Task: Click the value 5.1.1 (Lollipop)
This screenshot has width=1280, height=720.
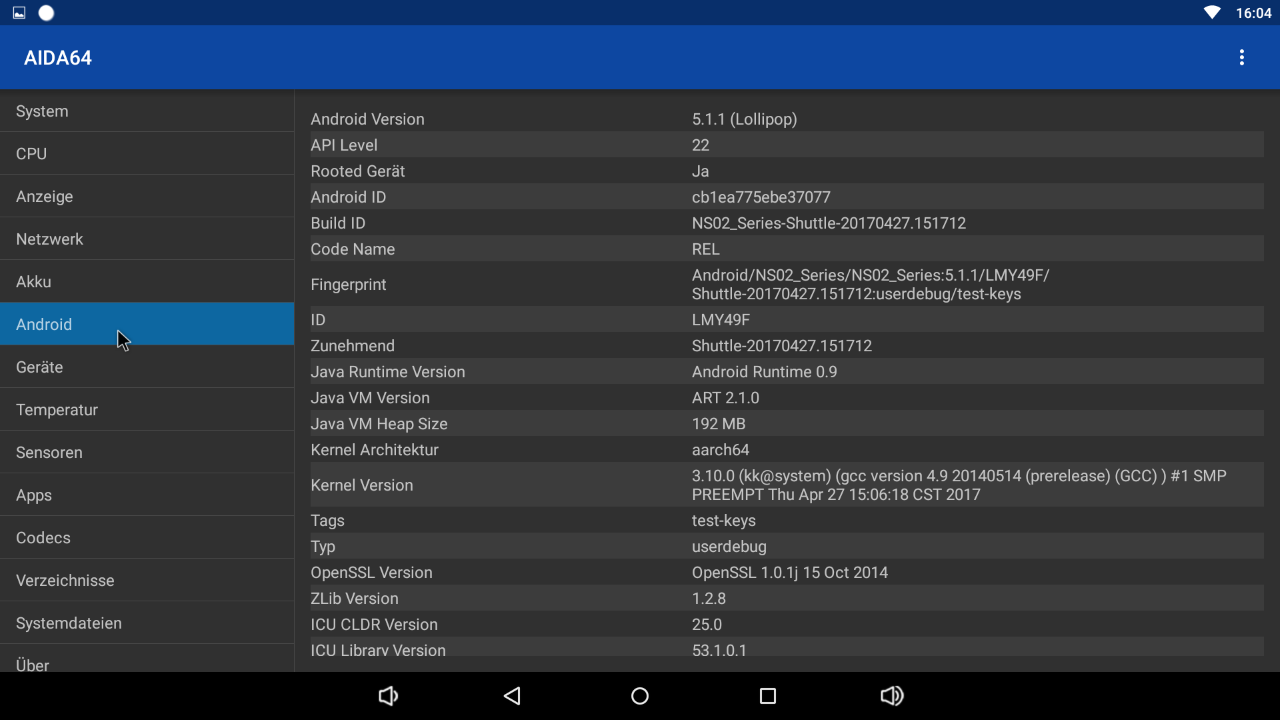Action: [x=744, y=119]
